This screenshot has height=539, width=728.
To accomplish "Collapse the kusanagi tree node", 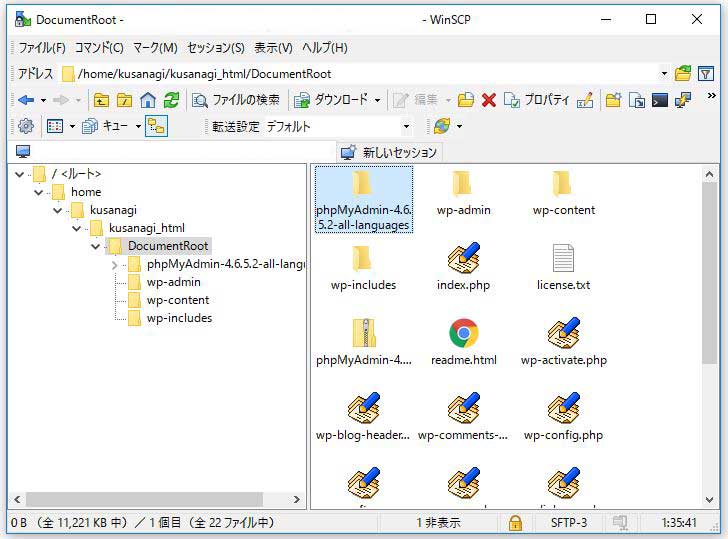I will pyautogui.click(x=58, y=210).
